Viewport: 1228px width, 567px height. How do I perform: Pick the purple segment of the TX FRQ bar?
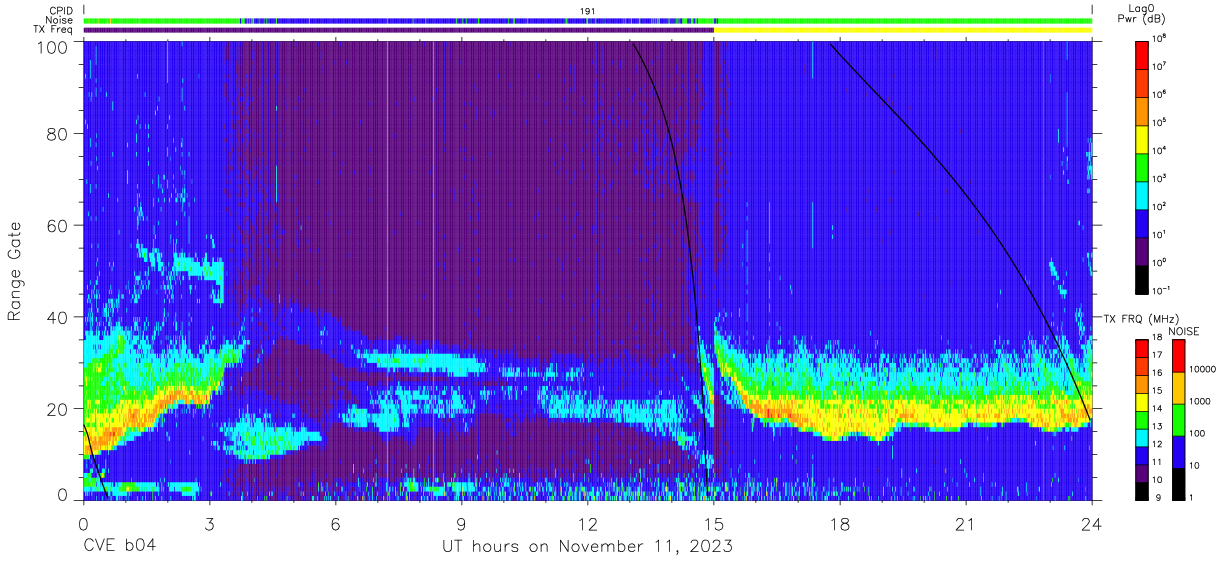click(x=1142, y=473)
